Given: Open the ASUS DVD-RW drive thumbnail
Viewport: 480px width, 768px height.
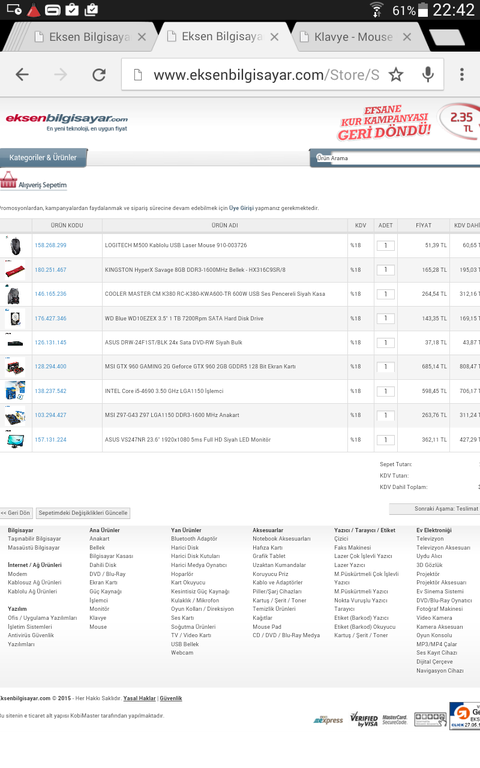Looking at the screenshot, I should (15, 342).
